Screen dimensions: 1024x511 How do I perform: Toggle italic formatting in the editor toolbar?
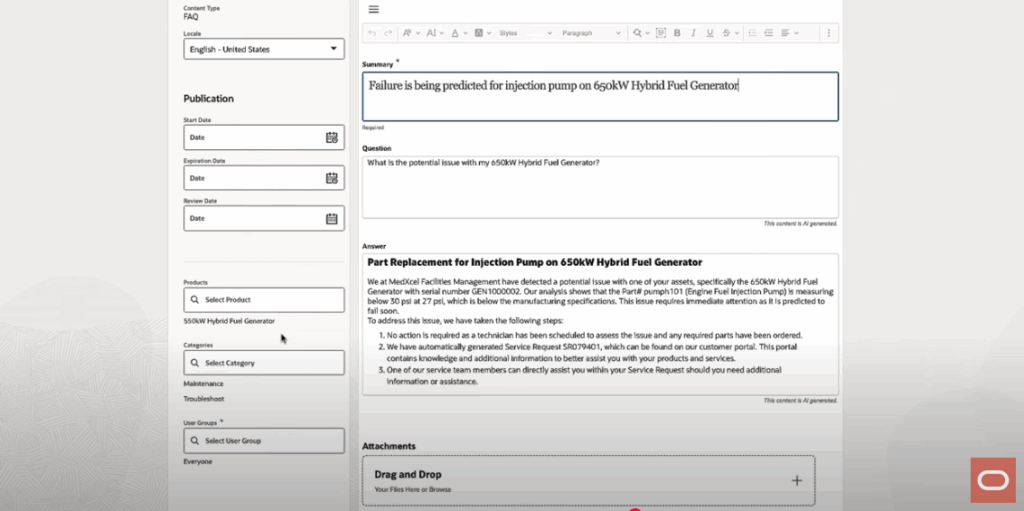tap(693, 33)
